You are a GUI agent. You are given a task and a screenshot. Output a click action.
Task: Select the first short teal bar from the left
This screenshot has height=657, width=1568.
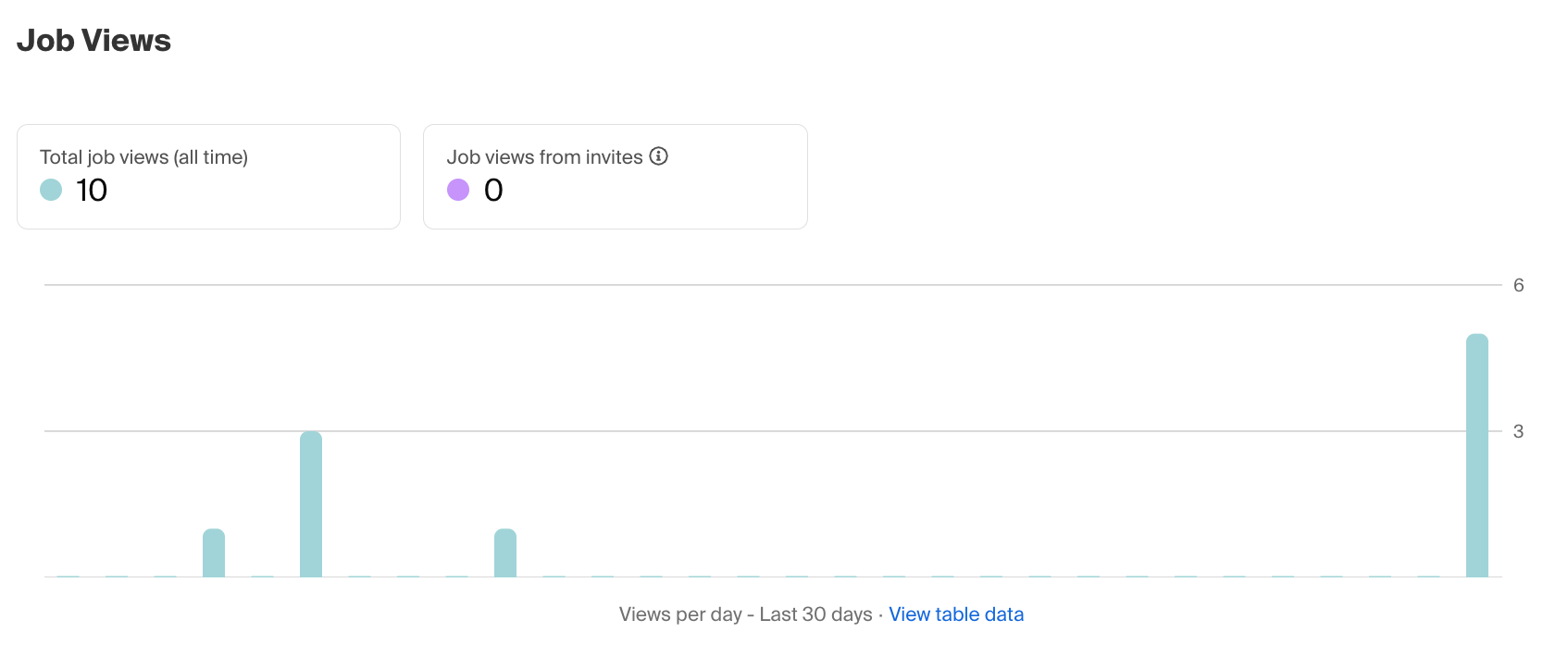tap(214, 553)
